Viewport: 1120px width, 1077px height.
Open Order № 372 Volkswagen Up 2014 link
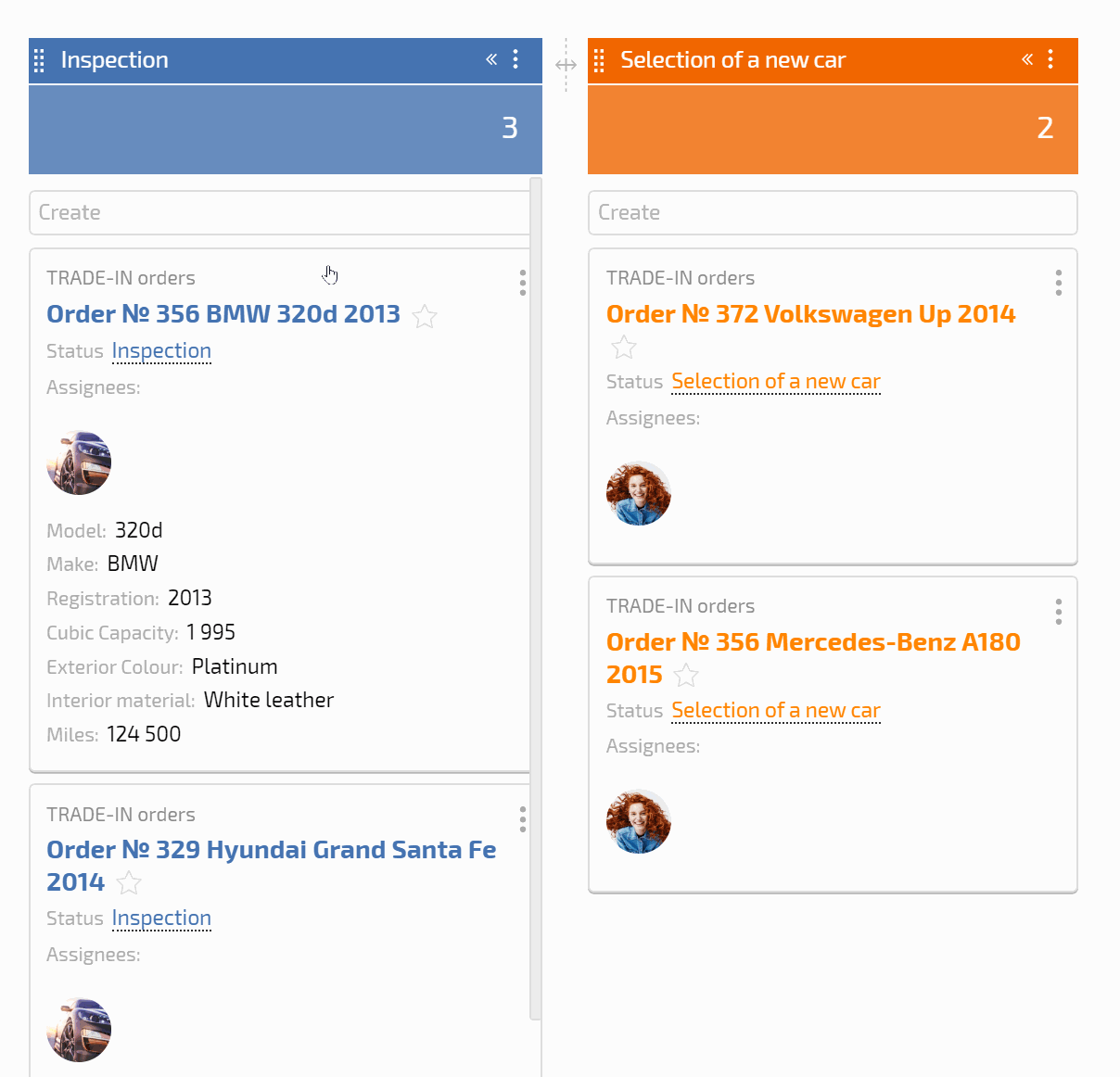coord(810,314)
